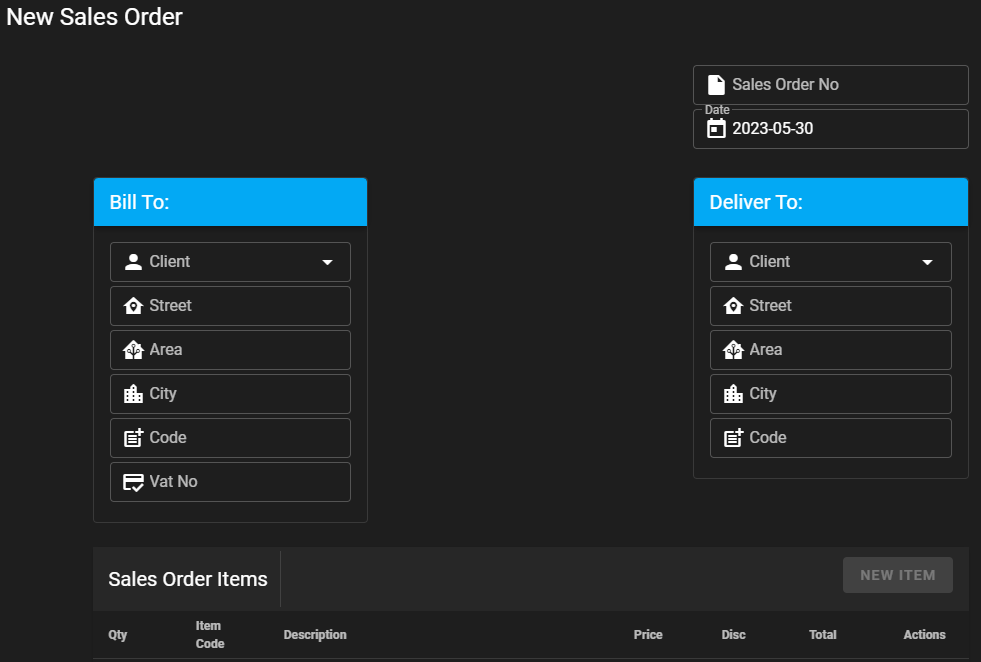
Task: Click into the Bill To Street field
Action: point(240,306)
